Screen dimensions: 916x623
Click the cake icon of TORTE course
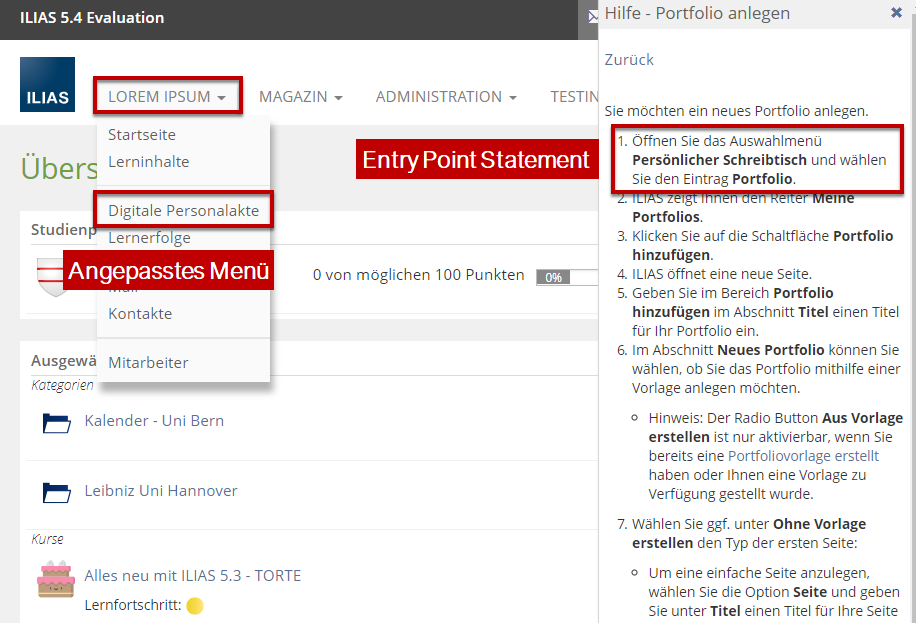tap(56, 579)
